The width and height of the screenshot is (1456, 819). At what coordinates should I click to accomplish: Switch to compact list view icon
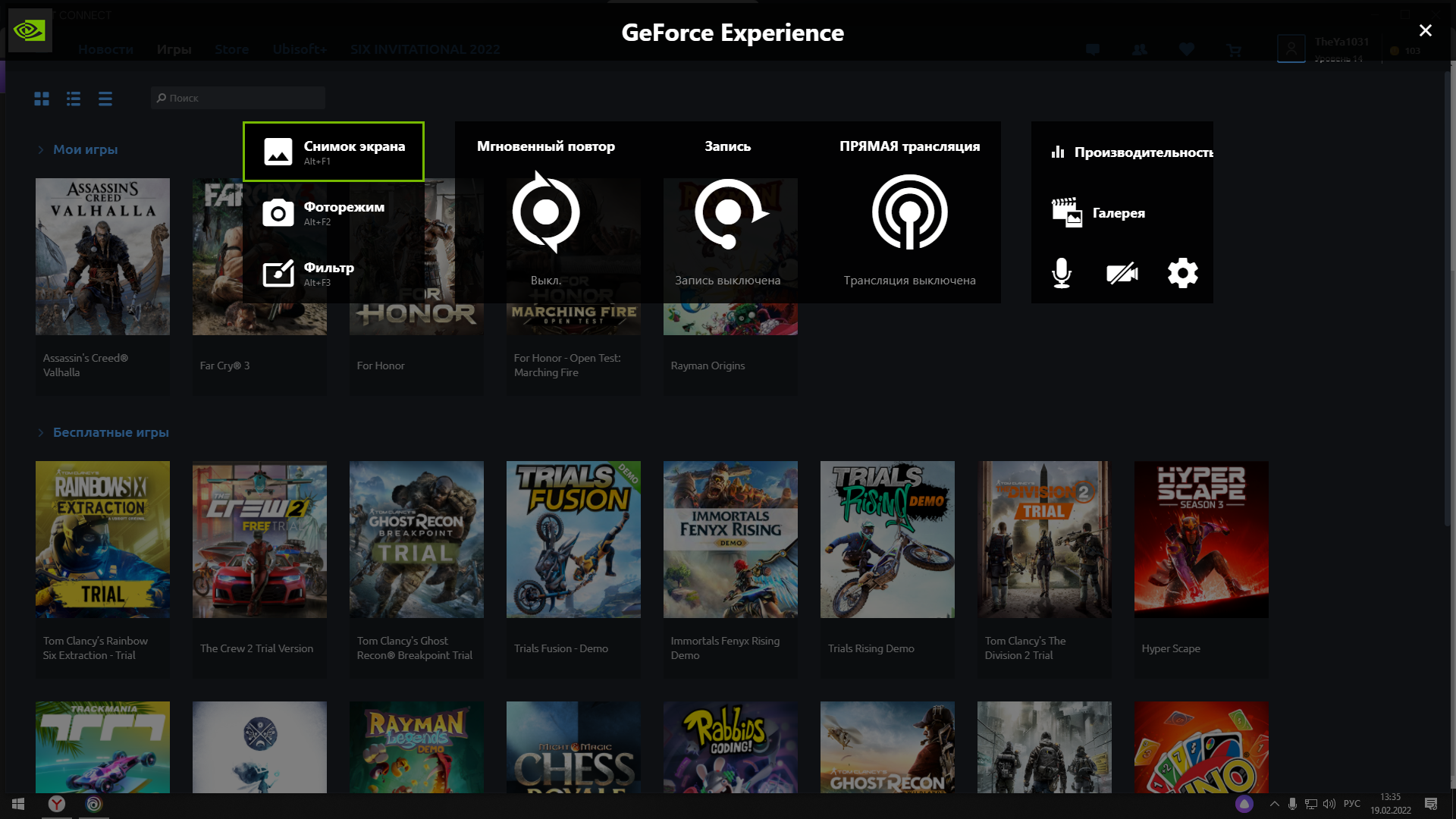tap(105, 99)
